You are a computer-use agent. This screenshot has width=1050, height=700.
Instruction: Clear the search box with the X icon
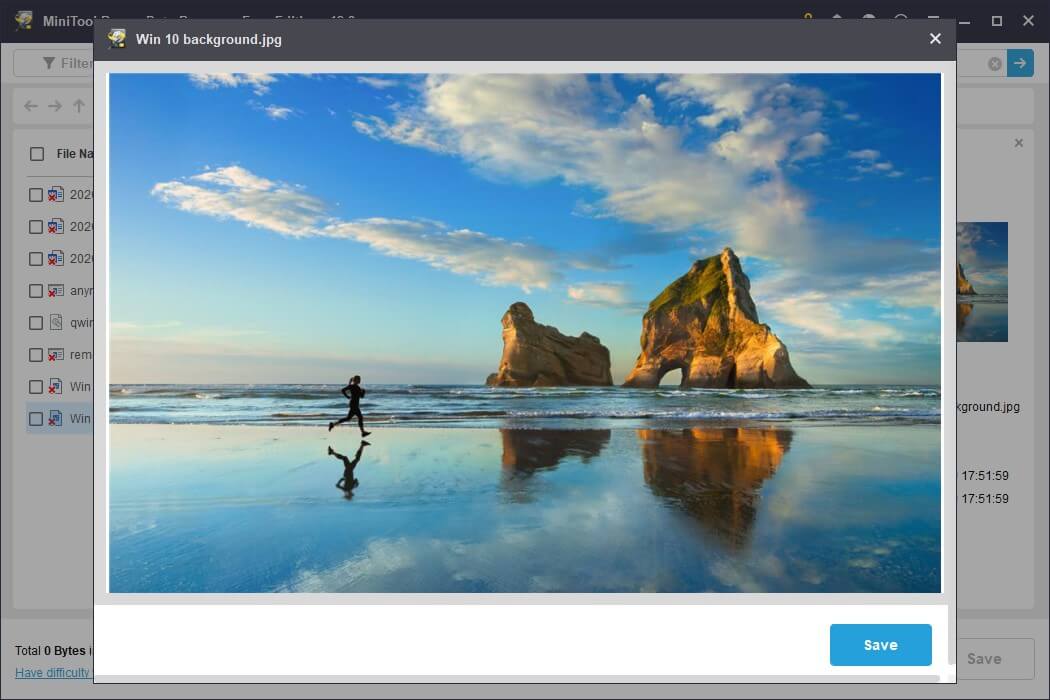click(x=995, y=63)
